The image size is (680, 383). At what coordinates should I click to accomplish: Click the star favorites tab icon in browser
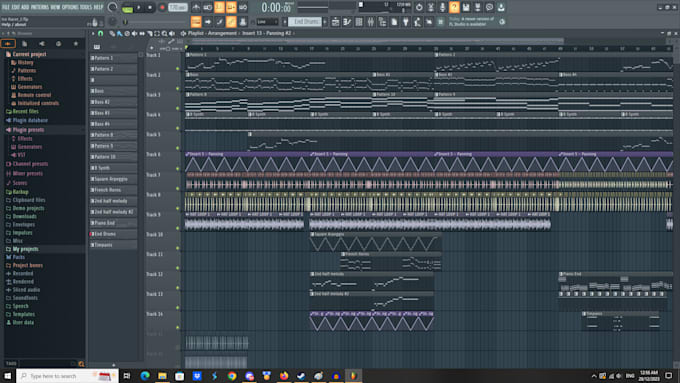pos(75,43)
